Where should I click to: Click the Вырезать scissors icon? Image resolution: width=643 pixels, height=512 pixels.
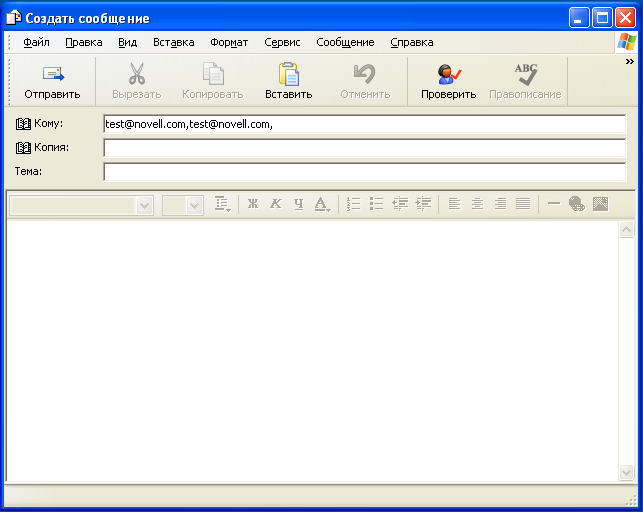[137, 73]
